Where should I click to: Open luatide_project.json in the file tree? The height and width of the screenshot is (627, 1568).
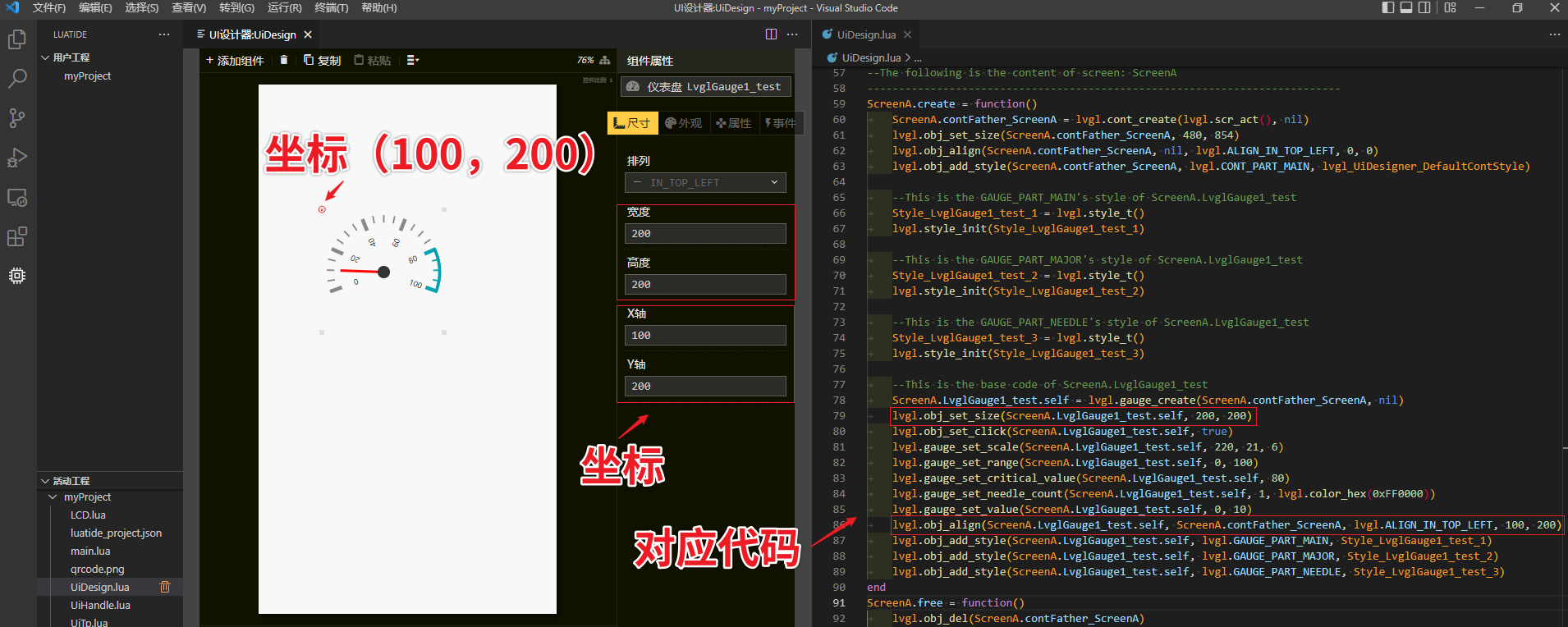click(x=116, y=533)
